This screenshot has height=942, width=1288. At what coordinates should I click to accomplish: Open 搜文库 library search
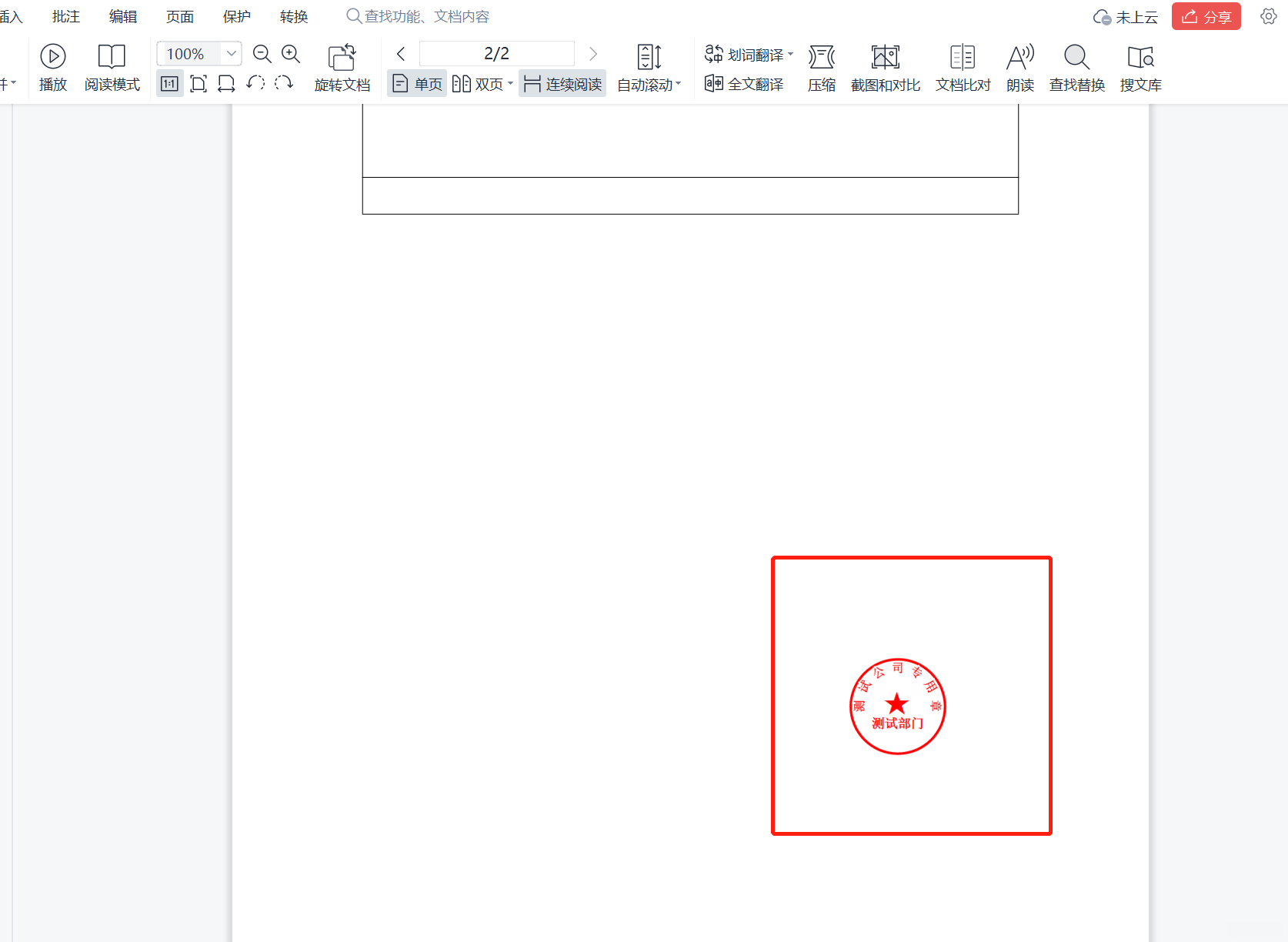(1140, 68)
